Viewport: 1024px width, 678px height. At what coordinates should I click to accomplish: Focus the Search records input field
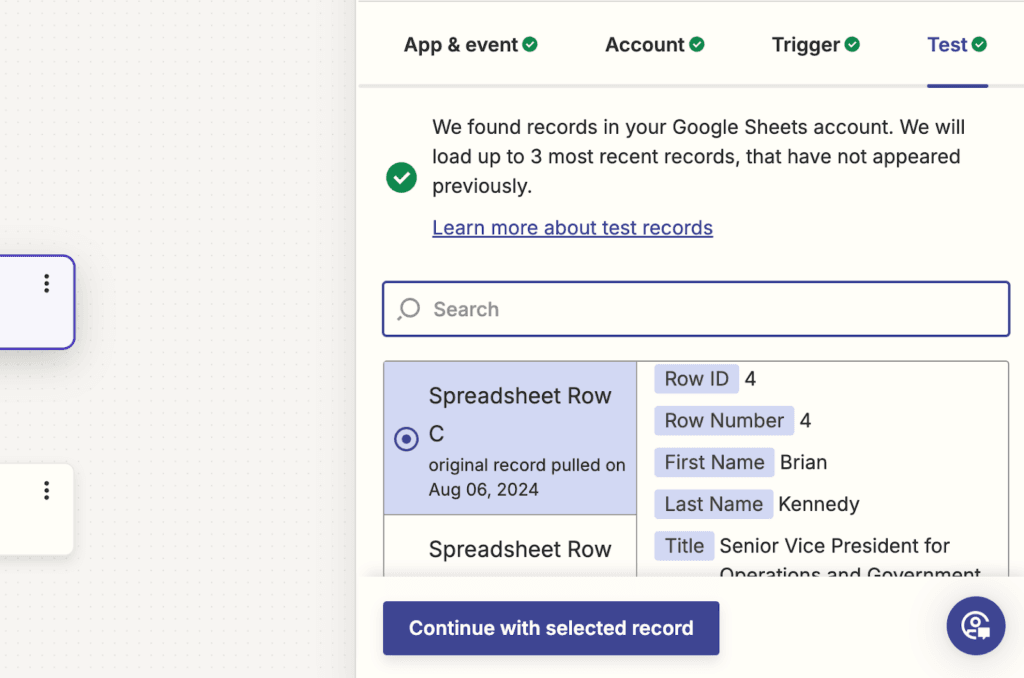tap(710, 309)
